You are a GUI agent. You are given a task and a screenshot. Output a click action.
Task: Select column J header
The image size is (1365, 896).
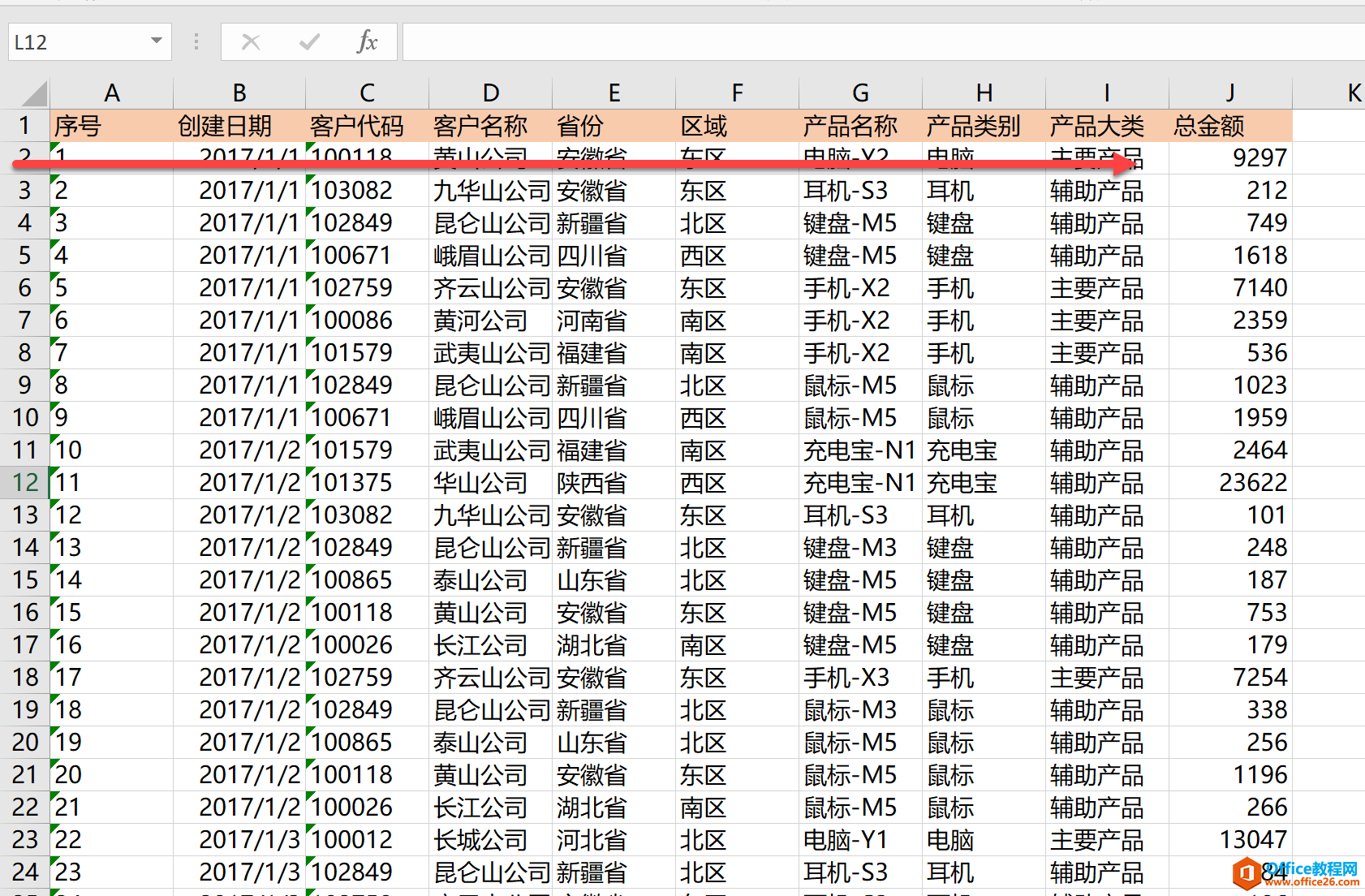click(x=1231, y=93)
